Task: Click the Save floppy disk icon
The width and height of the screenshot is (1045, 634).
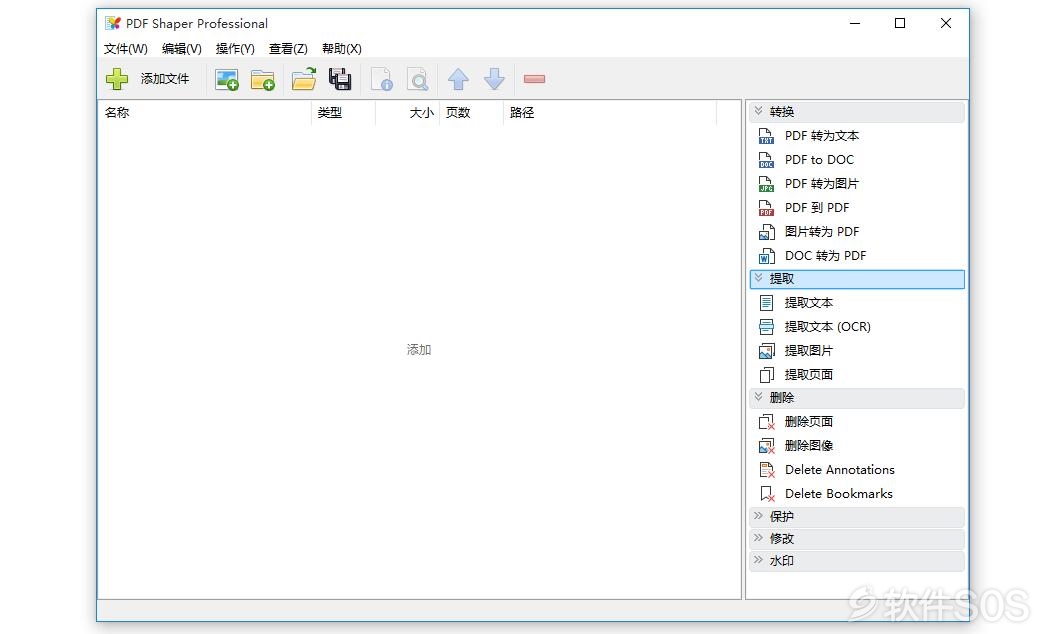Action: click(340, 79)
